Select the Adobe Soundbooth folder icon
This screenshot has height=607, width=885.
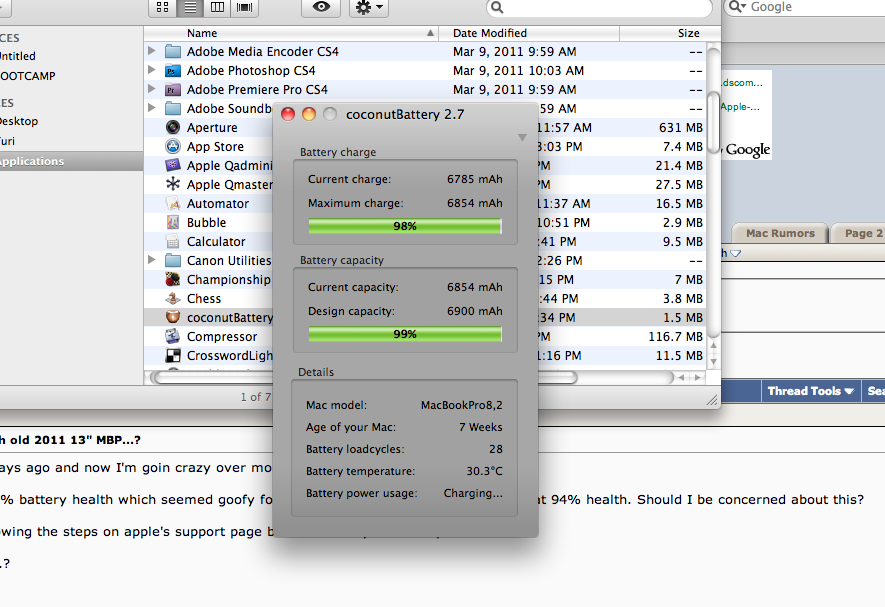(x=173, y=108)
